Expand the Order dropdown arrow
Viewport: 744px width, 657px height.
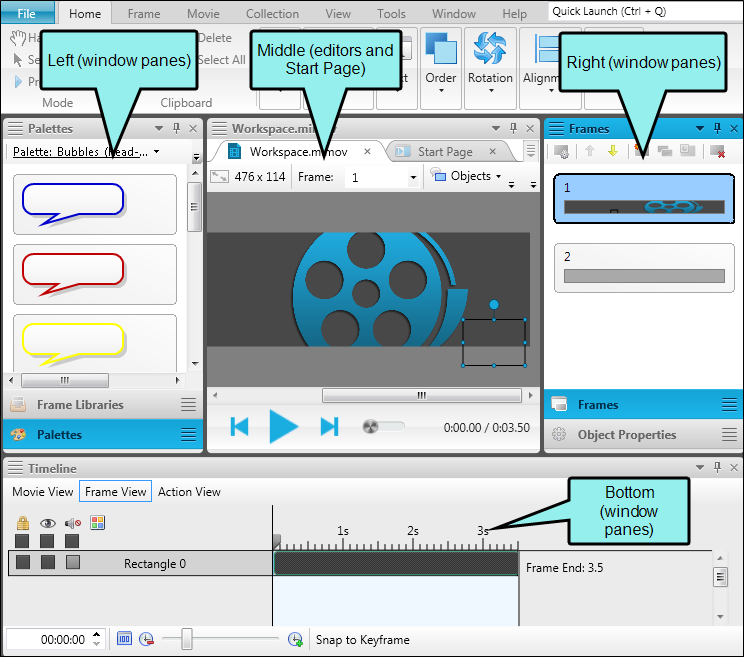coord(441,90)
